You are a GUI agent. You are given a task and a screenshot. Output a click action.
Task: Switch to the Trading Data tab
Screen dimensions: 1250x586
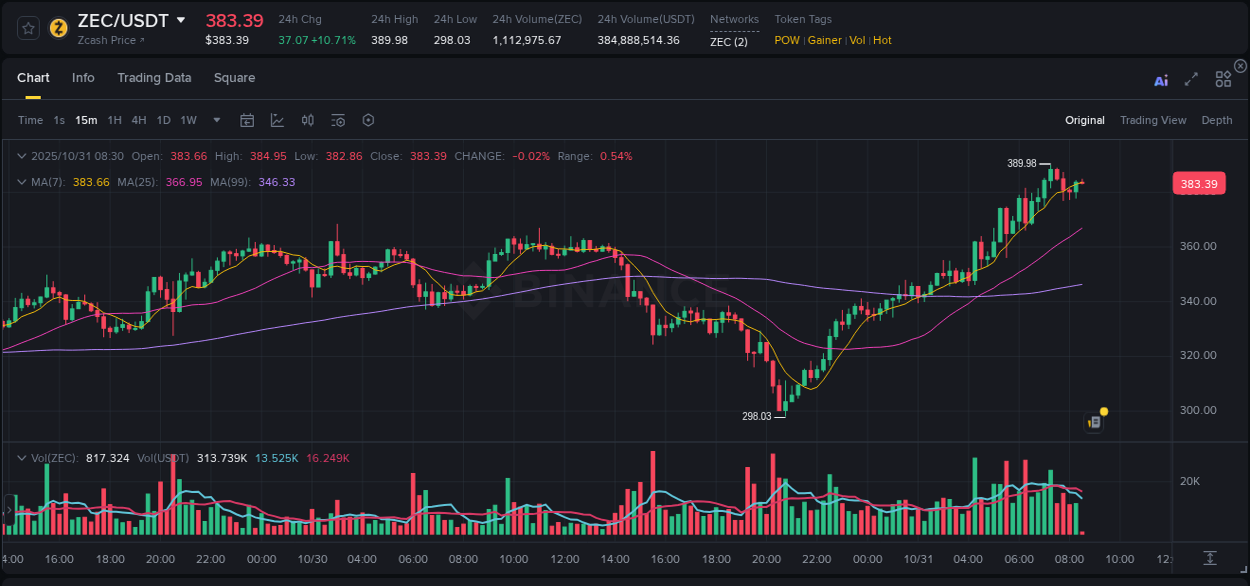click(154, 78)
